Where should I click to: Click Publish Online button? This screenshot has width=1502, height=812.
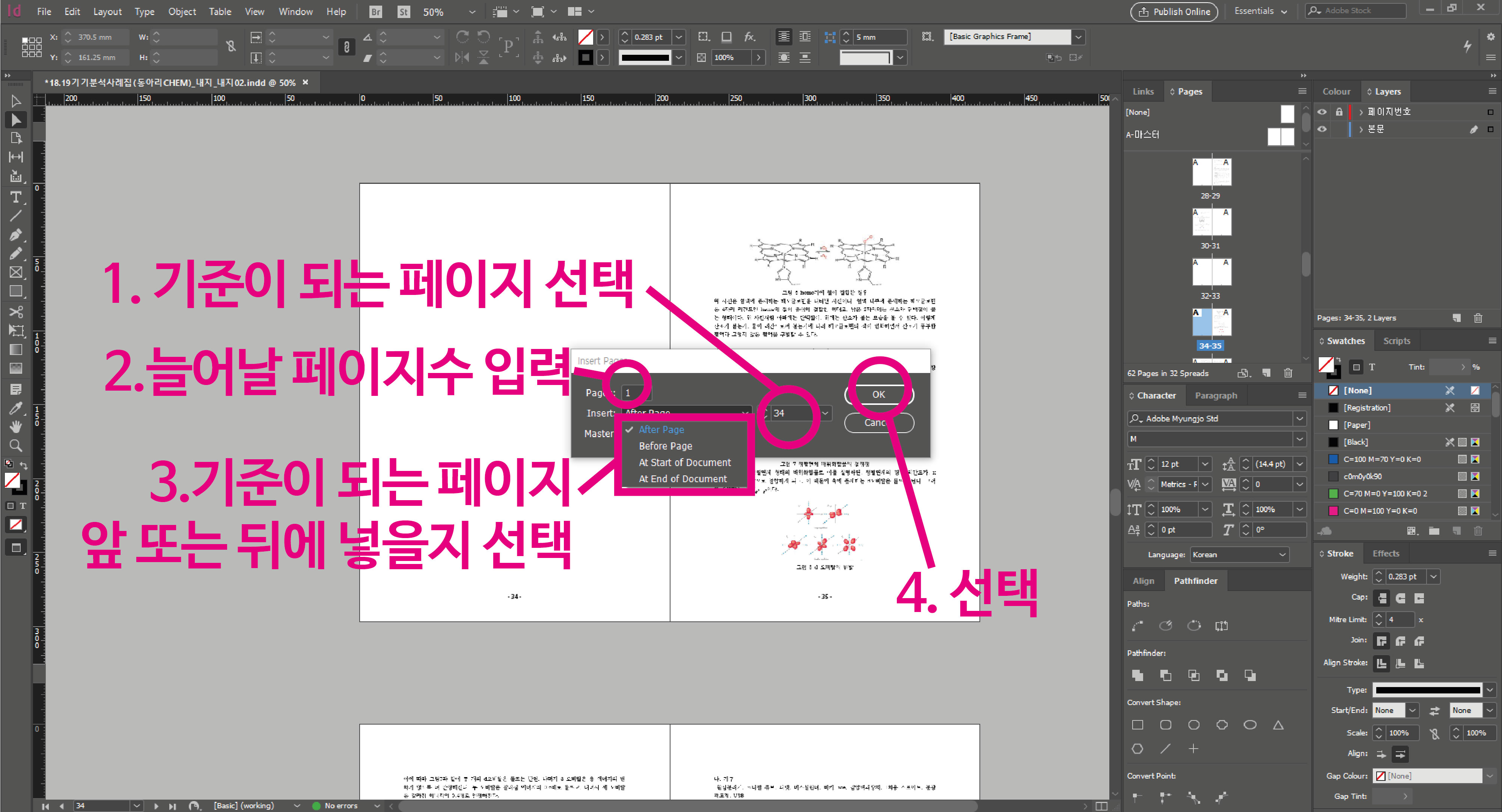pyautogui.click(x=1174, y=12)
